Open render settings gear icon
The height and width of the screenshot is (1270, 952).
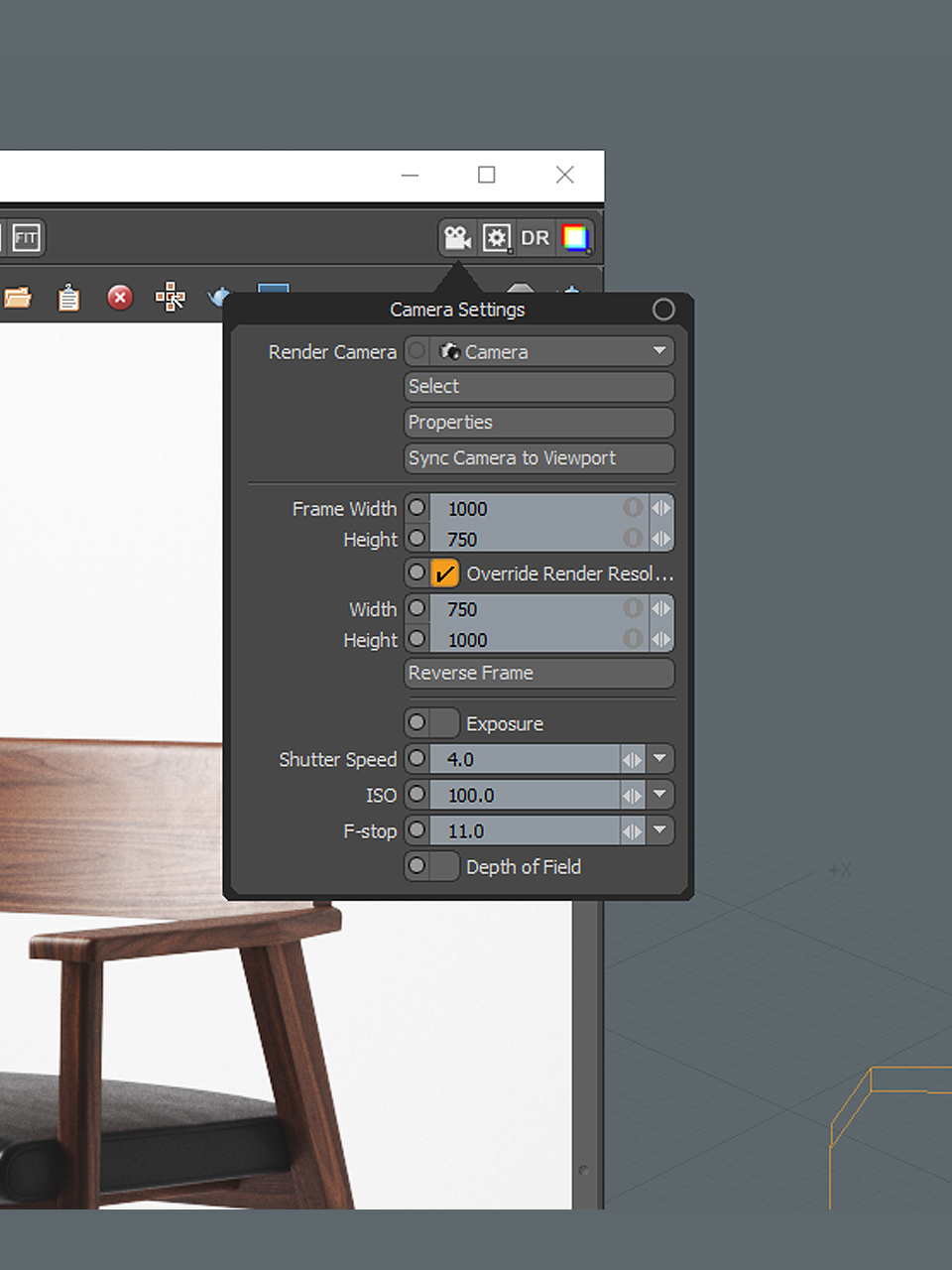coord(496,238)
